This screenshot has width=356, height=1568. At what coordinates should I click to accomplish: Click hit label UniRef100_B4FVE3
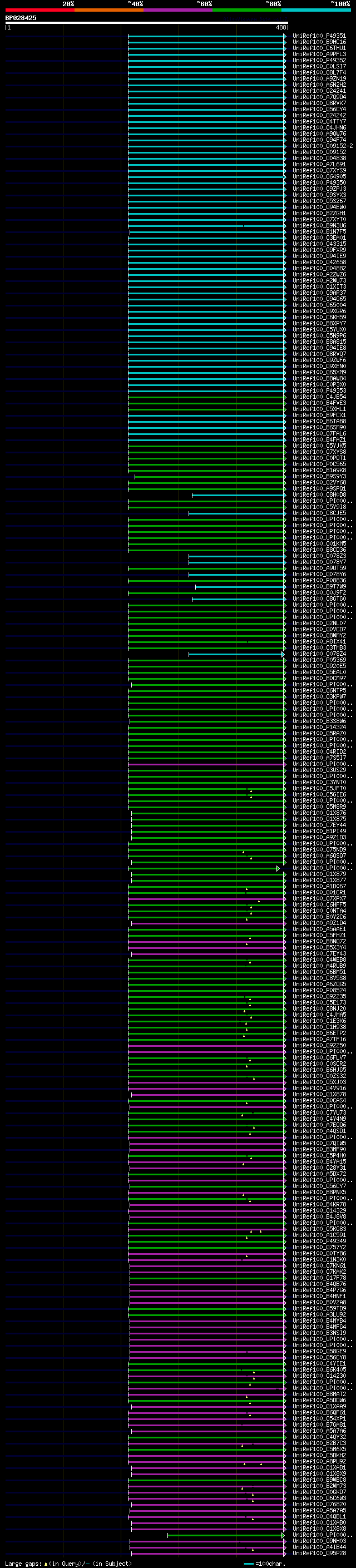coord(319,403)
